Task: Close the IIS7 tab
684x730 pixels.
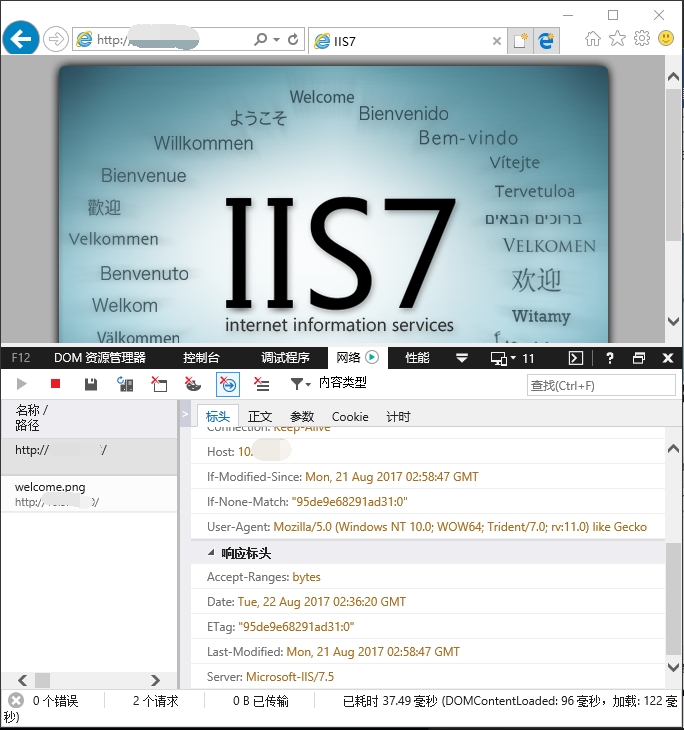Action: [497, 41]
